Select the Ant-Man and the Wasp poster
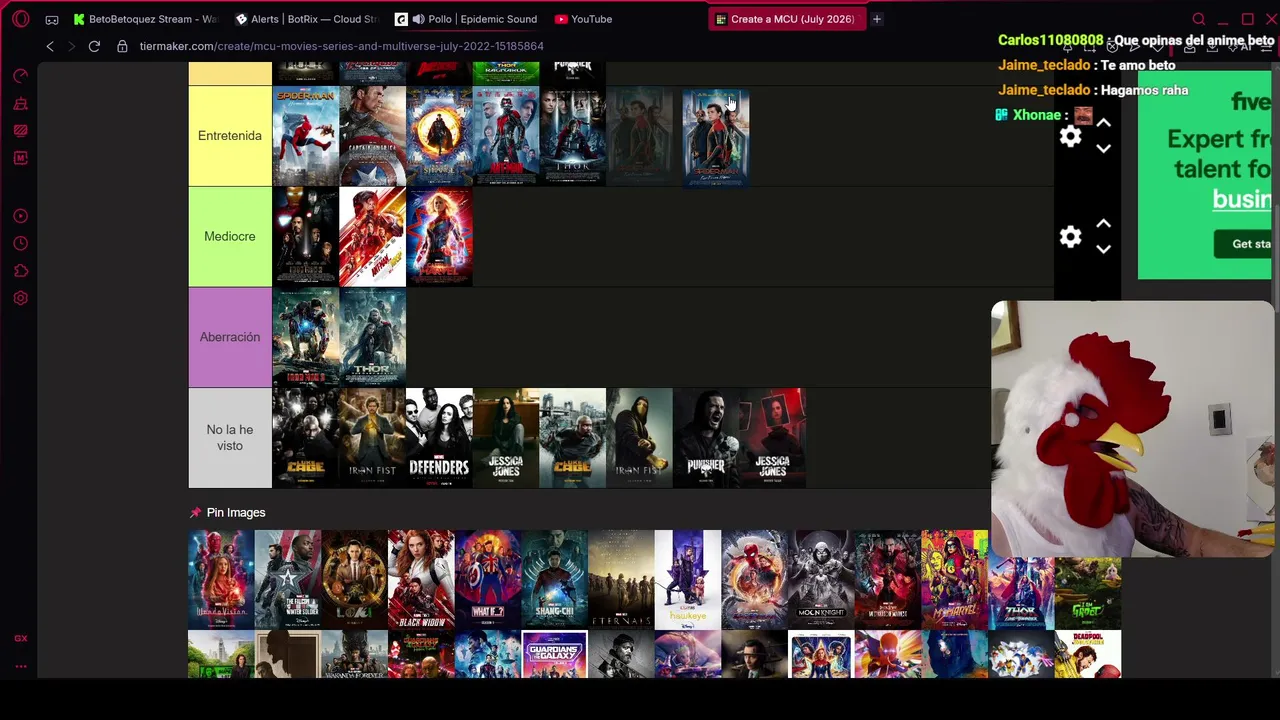Screen dimensions: 1280x720 373,237
